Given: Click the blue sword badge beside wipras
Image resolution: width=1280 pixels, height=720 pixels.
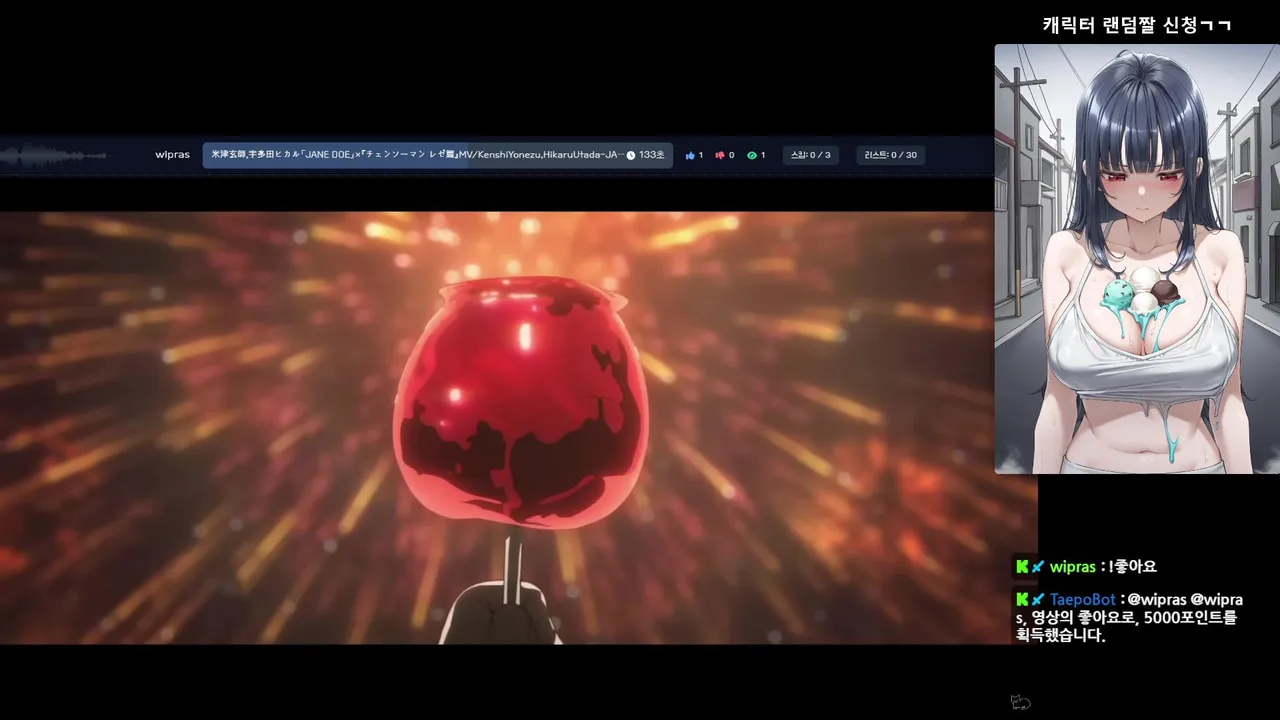Looking at the screenshot, I should click(x=1038, y=566).
